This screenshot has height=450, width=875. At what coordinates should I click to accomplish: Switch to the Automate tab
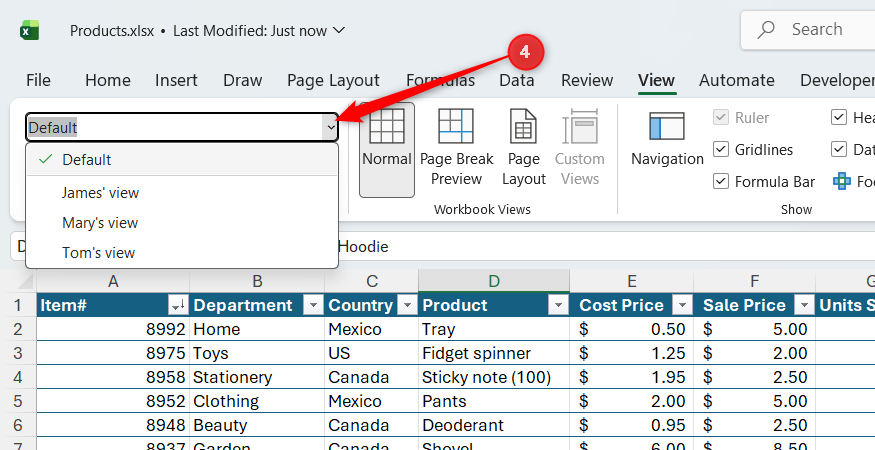coord(737,80)
